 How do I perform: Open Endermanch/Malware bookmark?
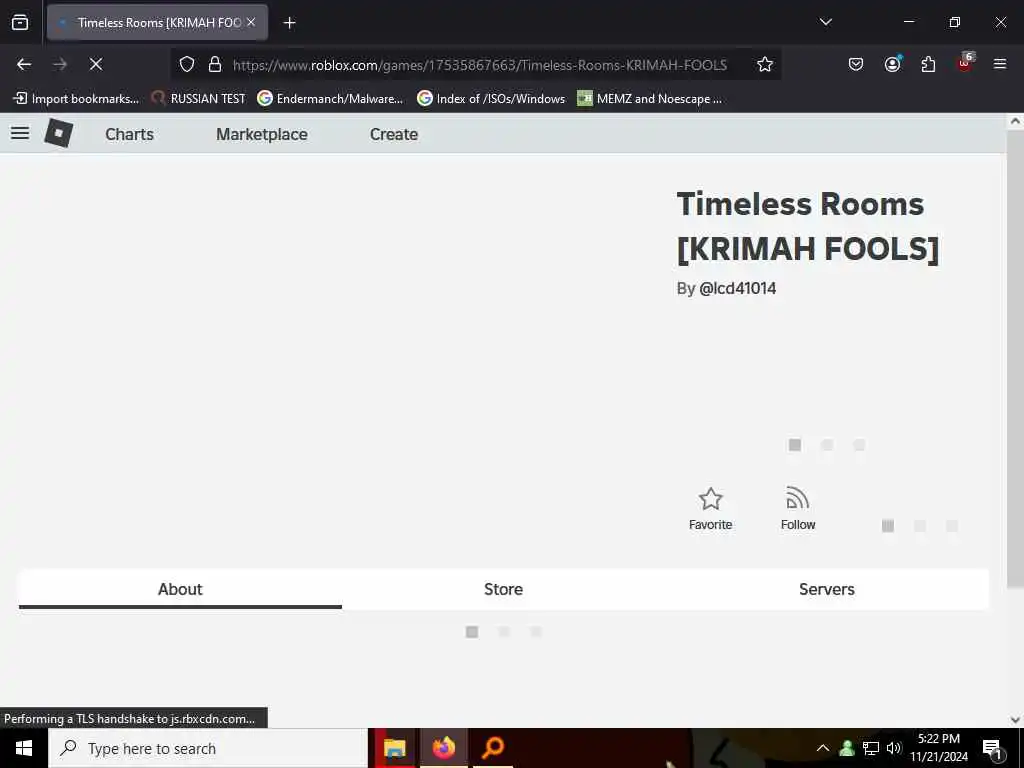coord(330,99)
